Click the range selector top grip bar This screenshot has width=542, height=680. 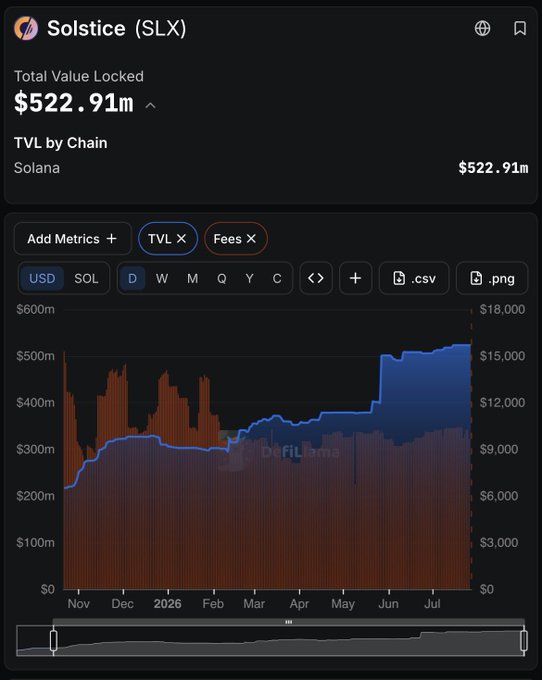pos(289,622)
